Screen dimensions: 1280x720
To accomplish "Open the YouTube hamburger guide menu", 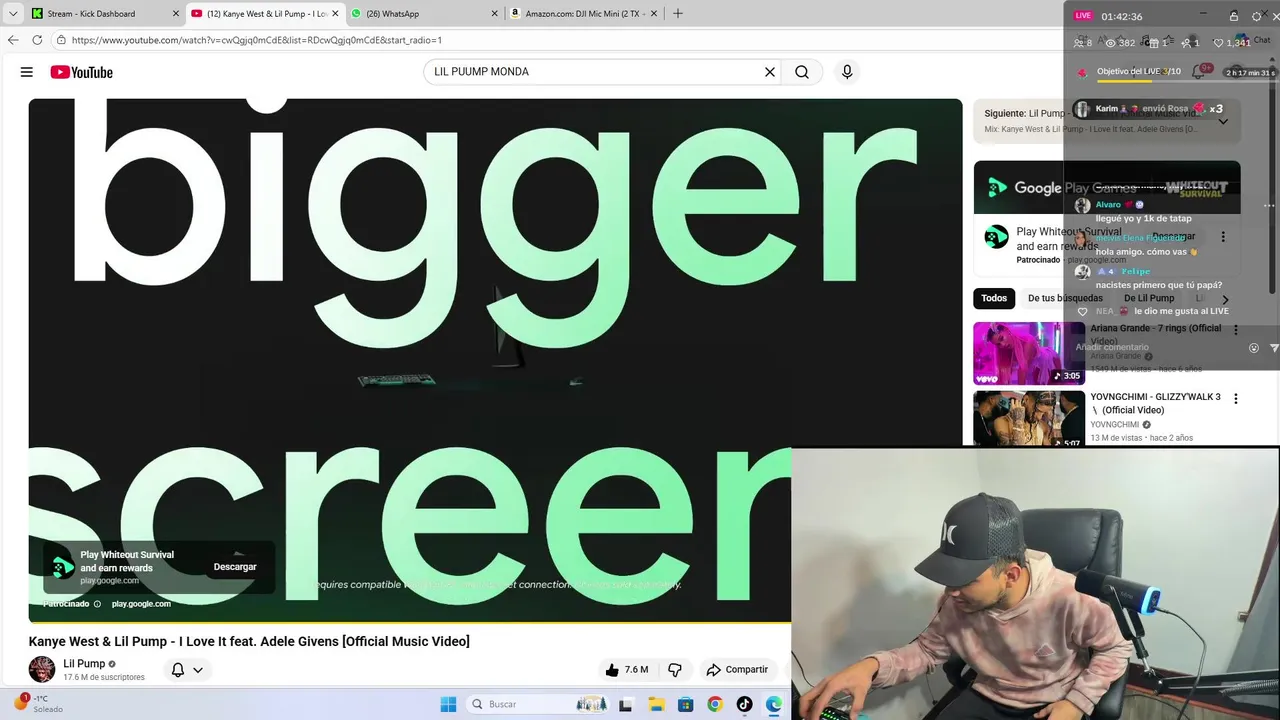I will pos(27,72).
